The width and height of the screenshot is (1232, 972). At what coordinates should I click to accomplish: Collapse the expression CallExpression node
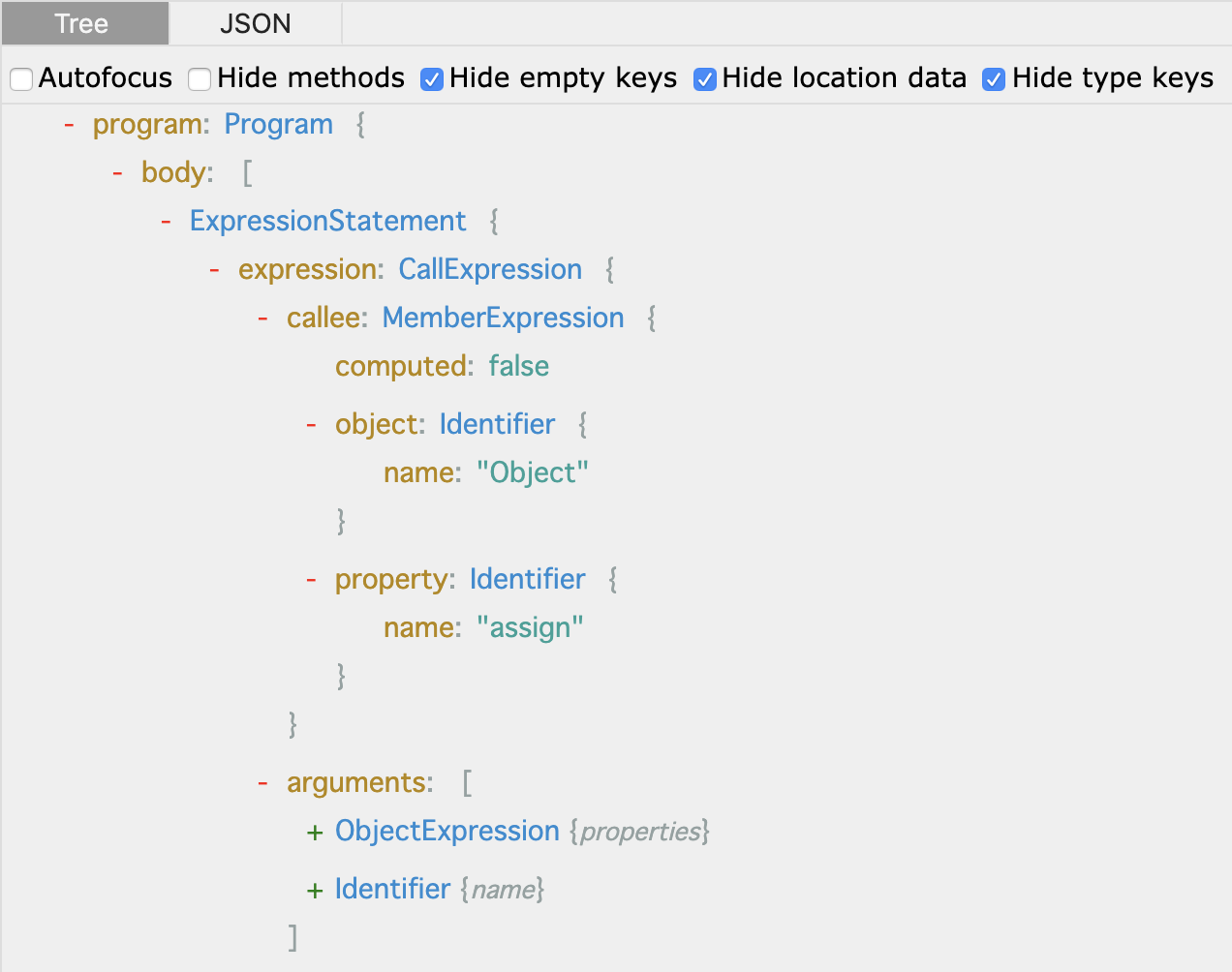click(x=214, y=270)
